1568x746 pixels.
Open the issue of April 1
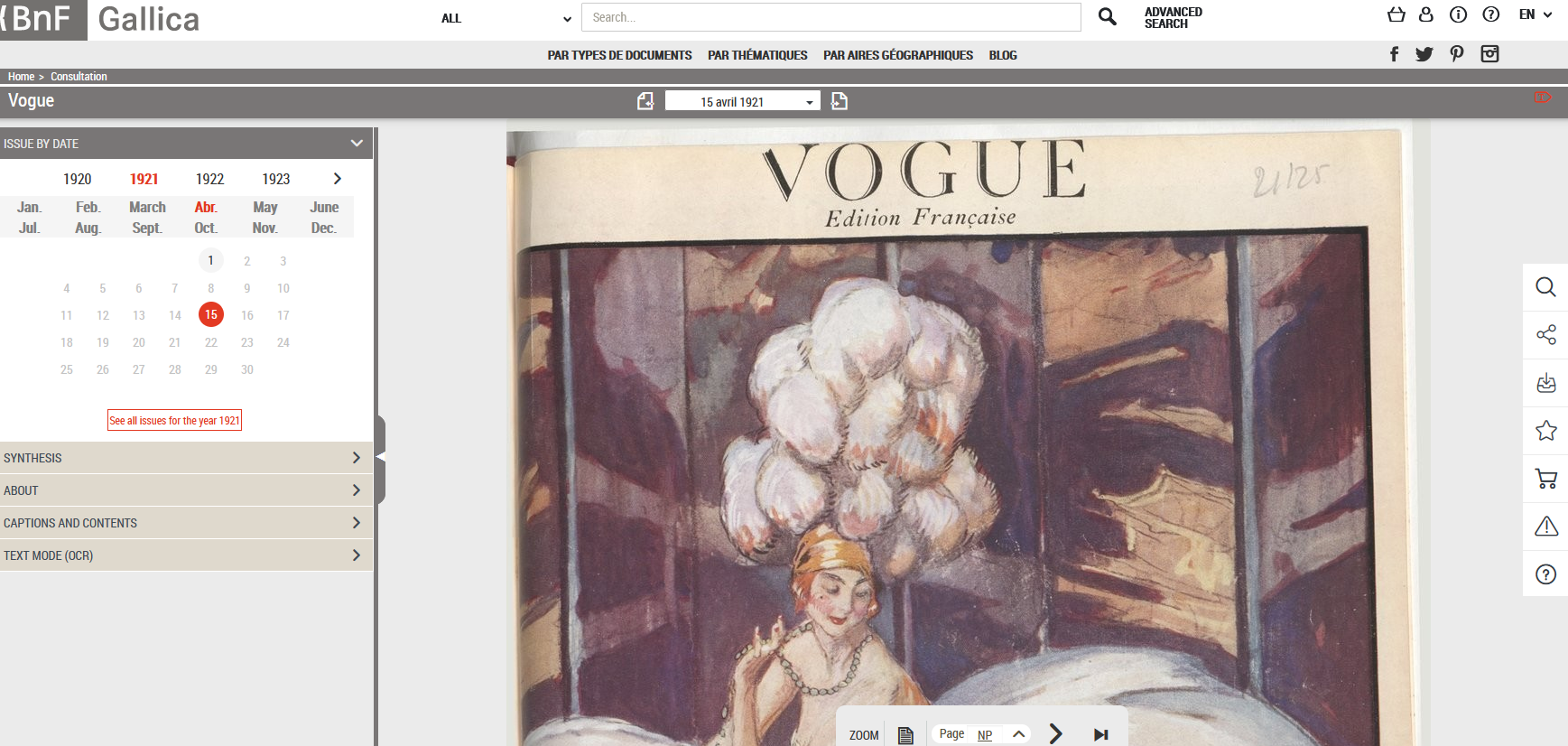[210, 260]
